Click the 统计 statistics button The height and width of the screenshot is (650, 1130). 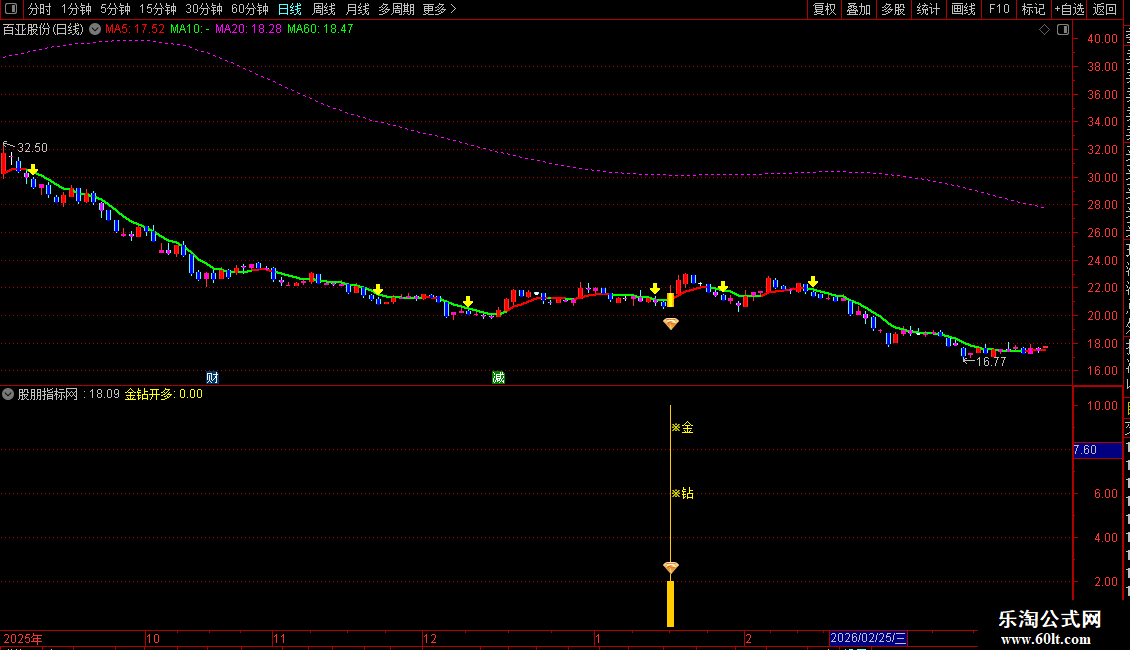click(x=927, y=9)
